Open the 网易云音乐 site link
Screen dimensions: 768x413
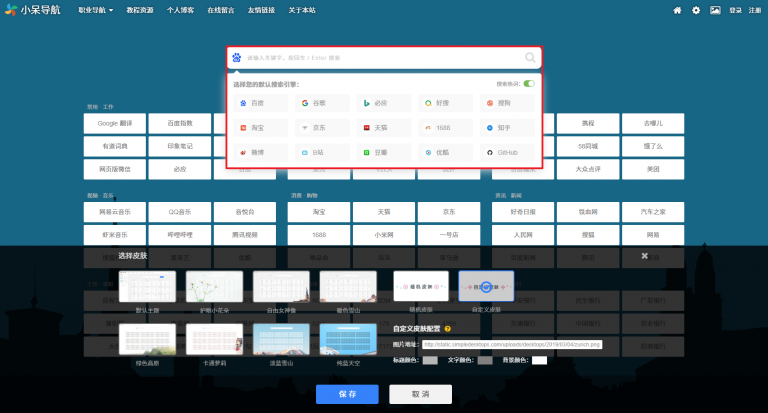point(115,212)
